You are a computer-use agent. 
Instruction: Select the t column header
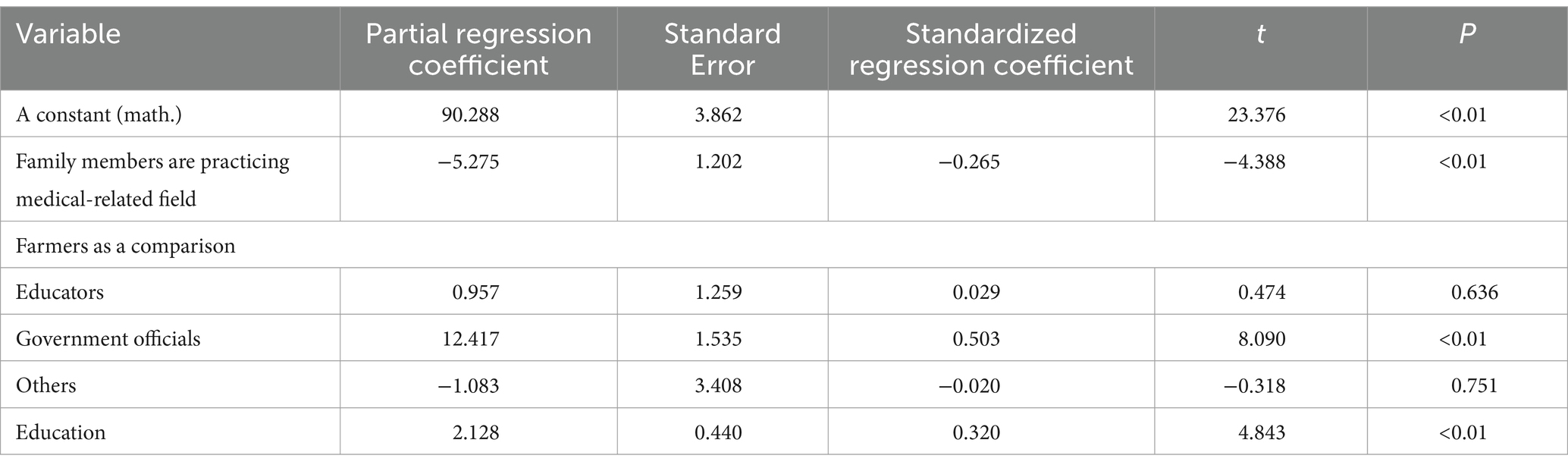pyautogui.click(x=1260, y=34)
